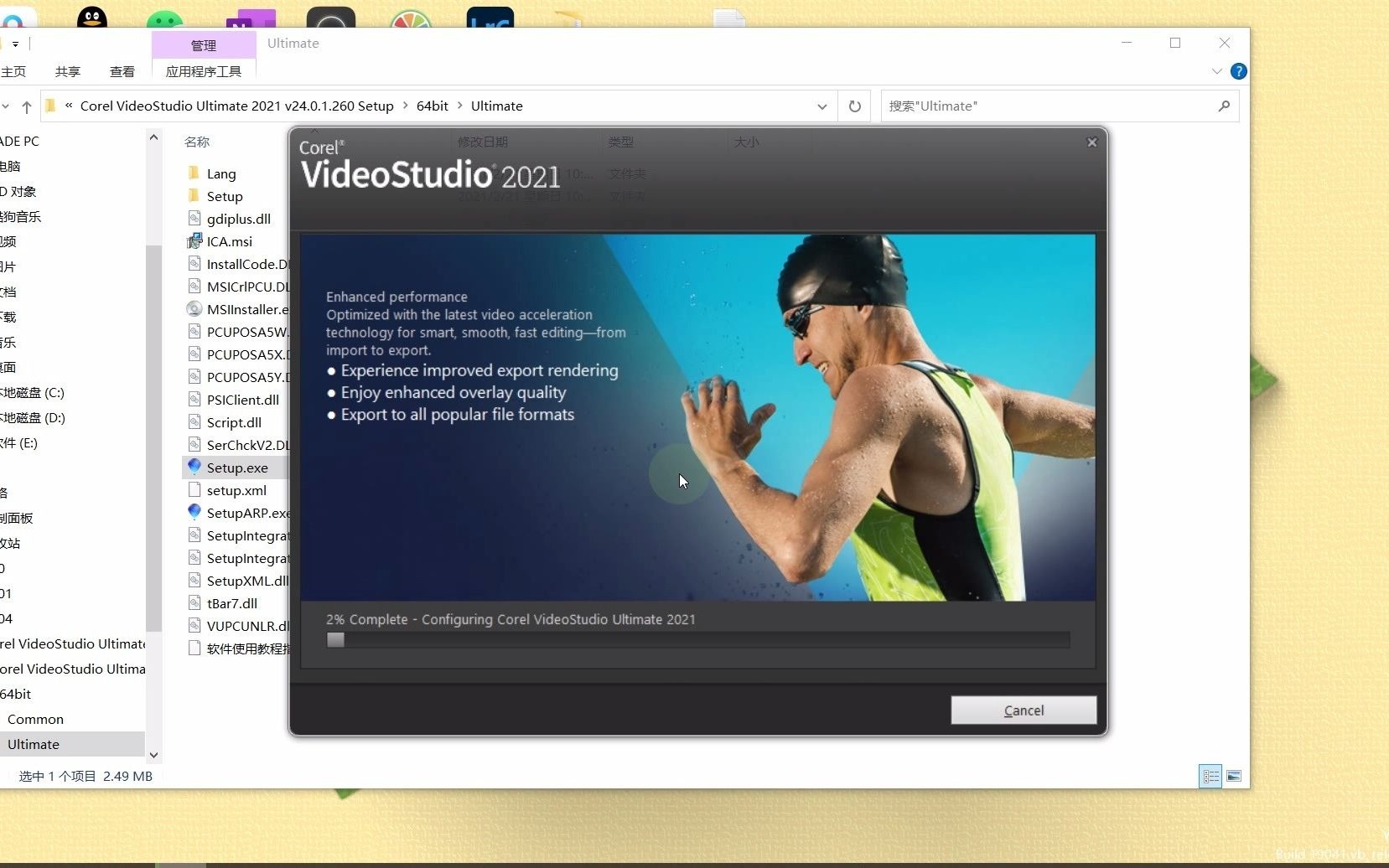Open QQ penguin desktop icon
1389x868 pixels.
pyautogui.click(x=92, y=16)
